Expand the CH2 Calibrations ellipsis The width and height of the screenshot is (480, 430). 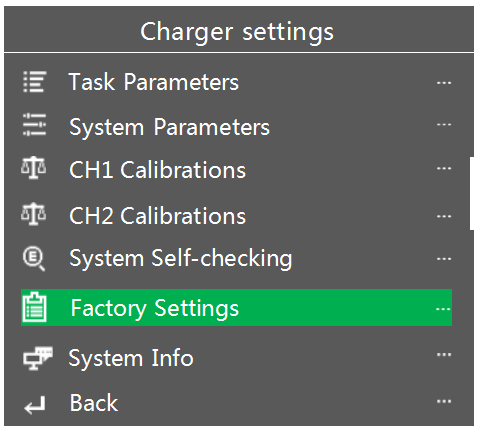(444, 216)
